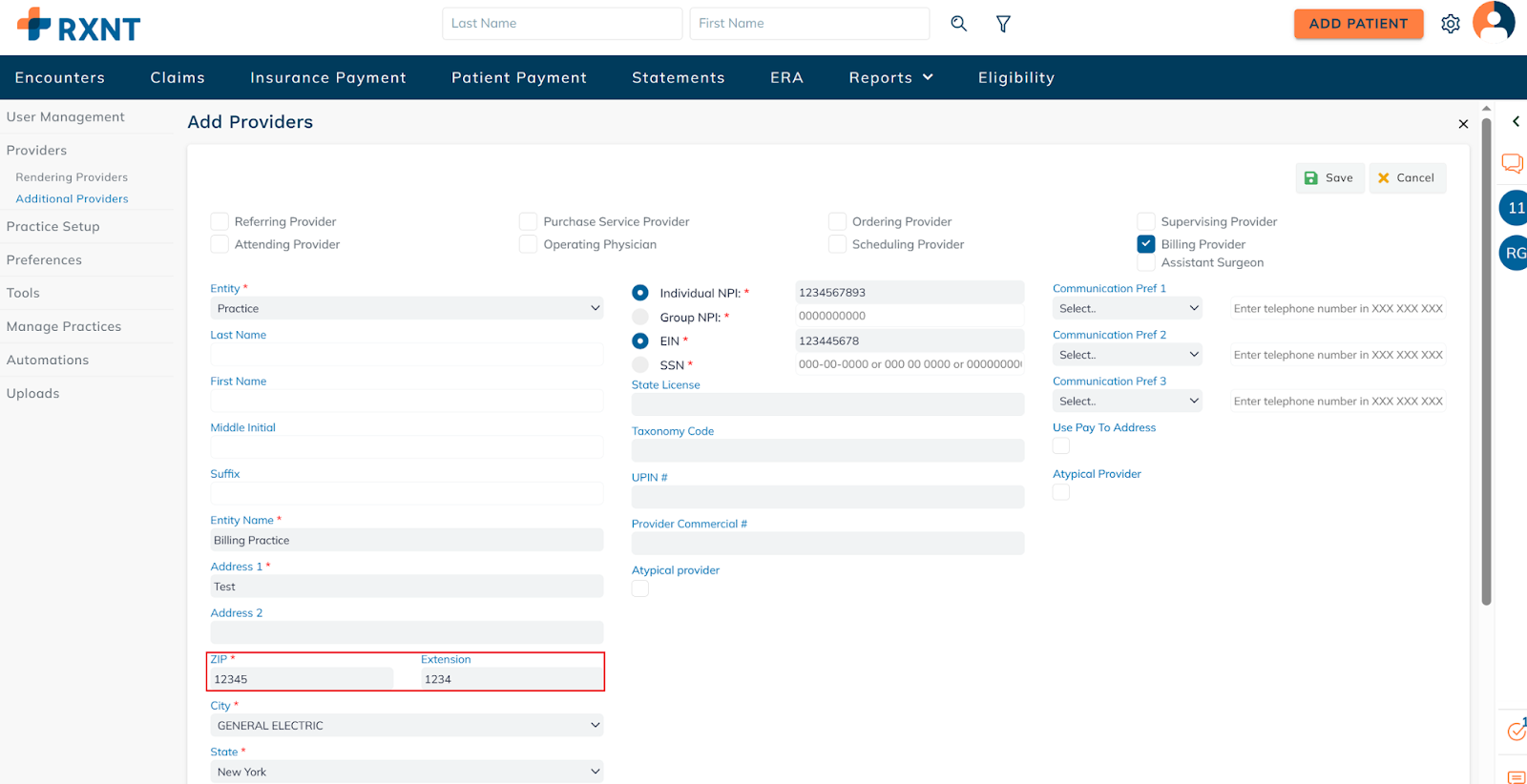Open the settings gear icon
This screenshot has width=1527, height=784.
click(x=1450, y=24)
